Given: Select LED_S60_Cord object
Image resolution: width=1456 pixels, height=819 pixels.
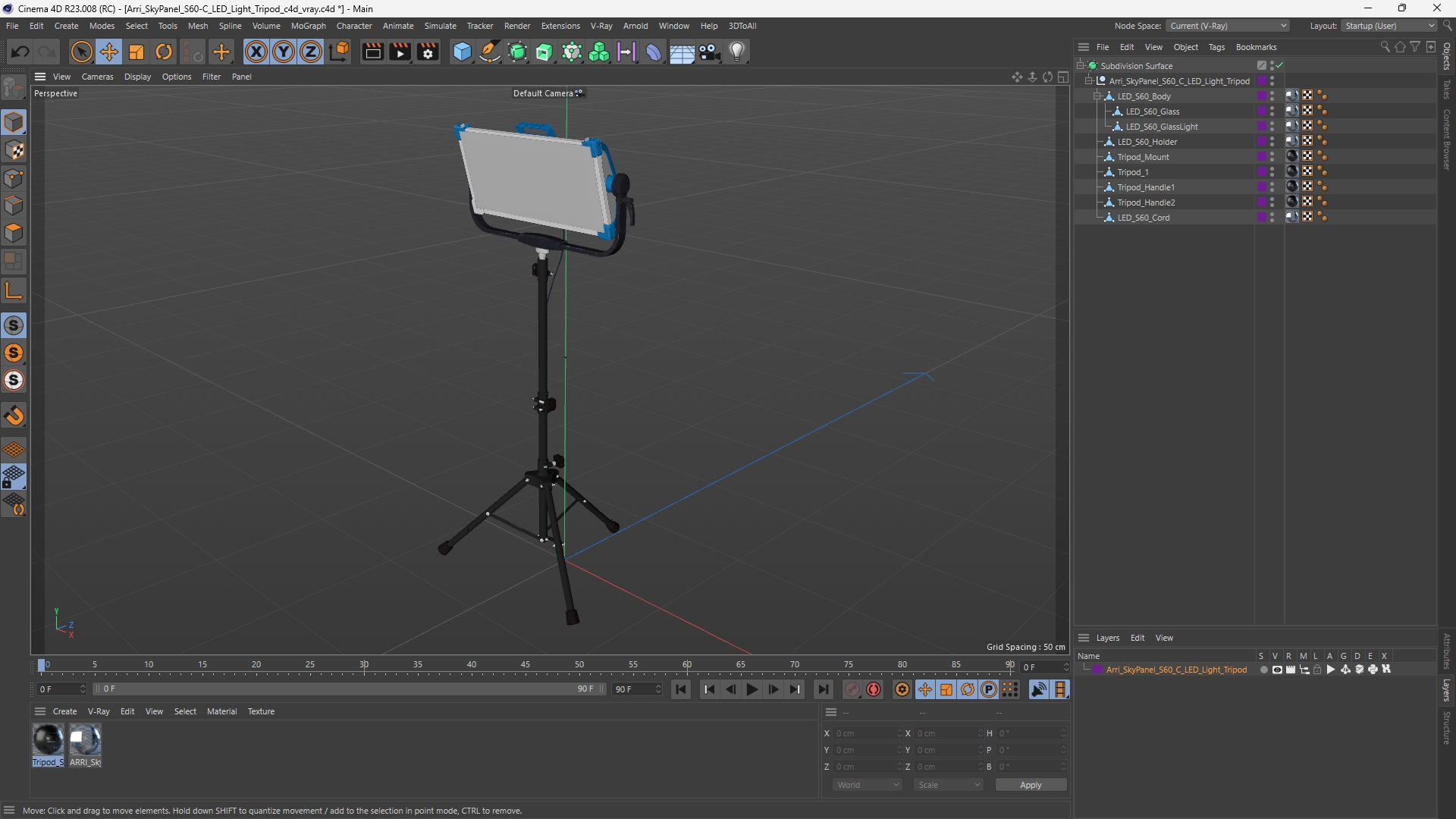Looking at the screenshot, I should pyautogui.click(x=1143, y=218).
